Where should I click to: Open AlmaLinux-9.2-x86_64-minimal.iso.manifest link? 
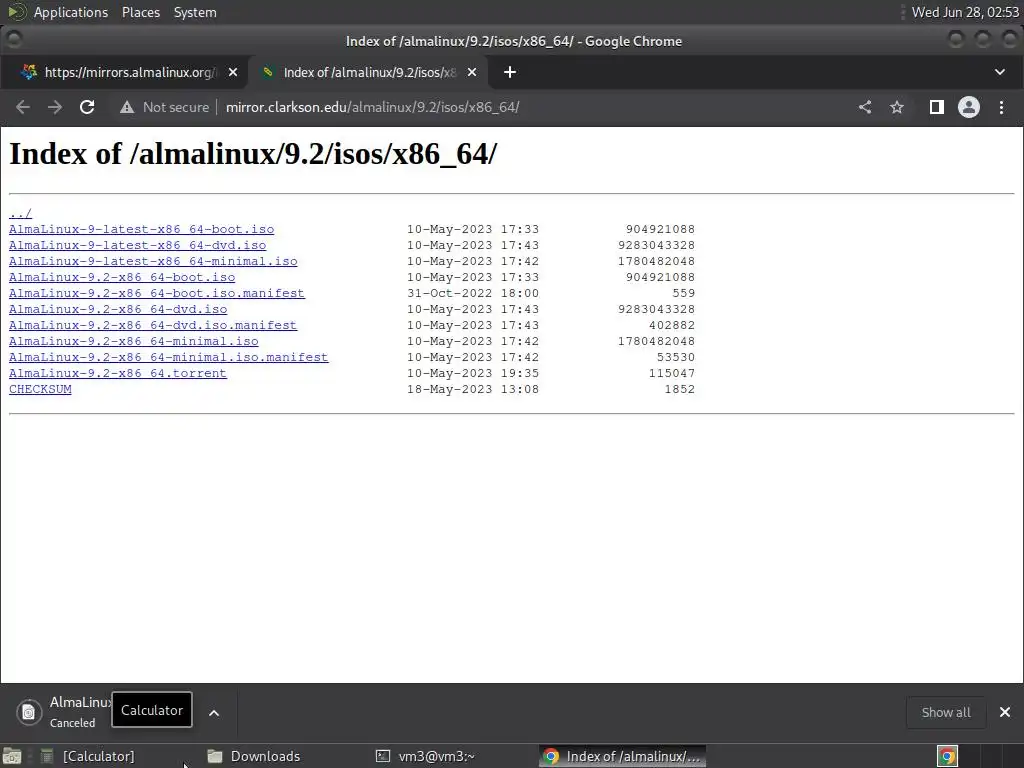click(168, 357)
